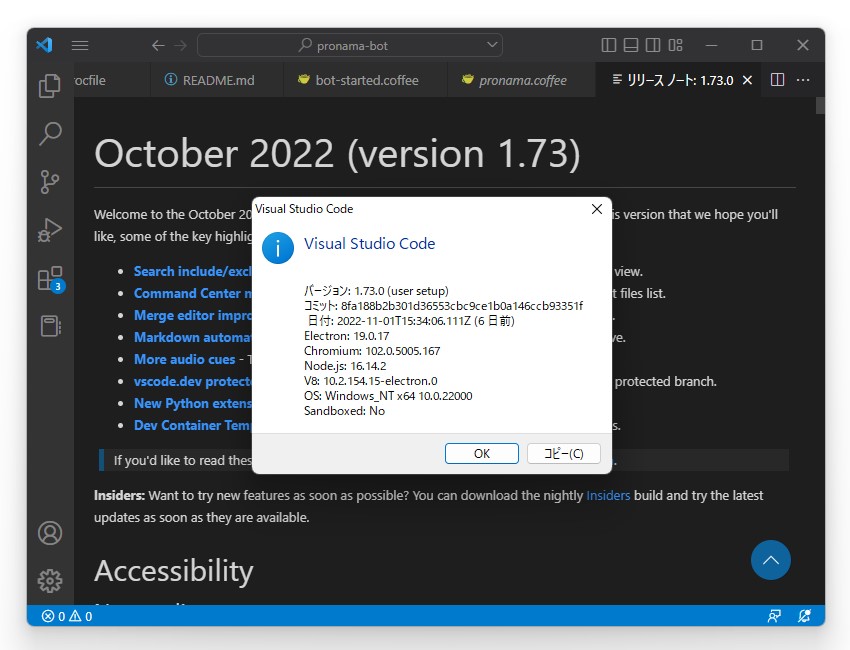This screenshot has height=650, width=850.
Task: Open notifications via the status bar bell
Action: (x=804, y=616)
